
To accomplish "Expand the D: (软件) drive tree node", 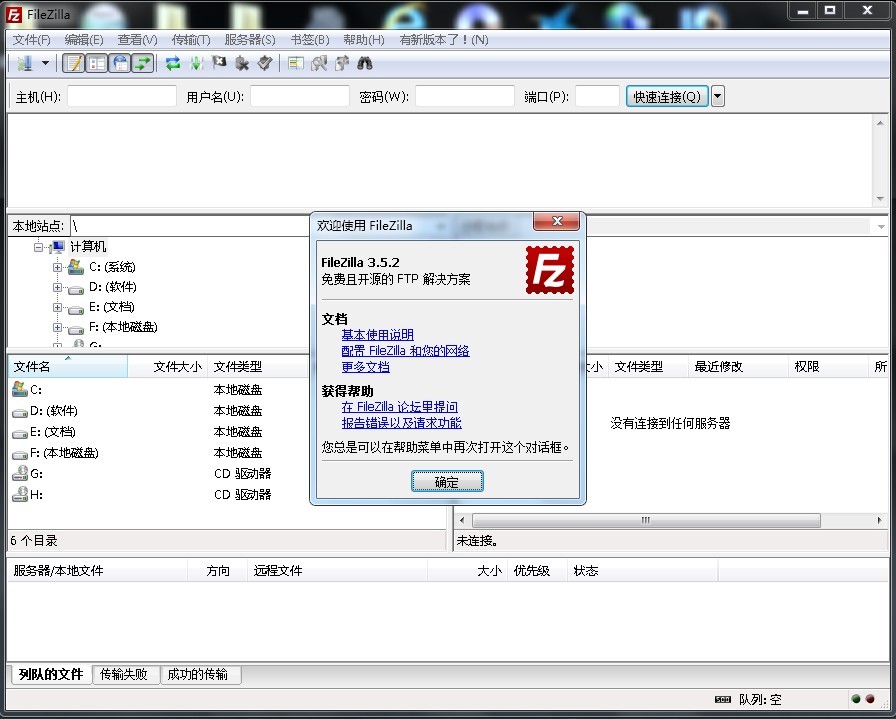I will [x=58, y=287].
